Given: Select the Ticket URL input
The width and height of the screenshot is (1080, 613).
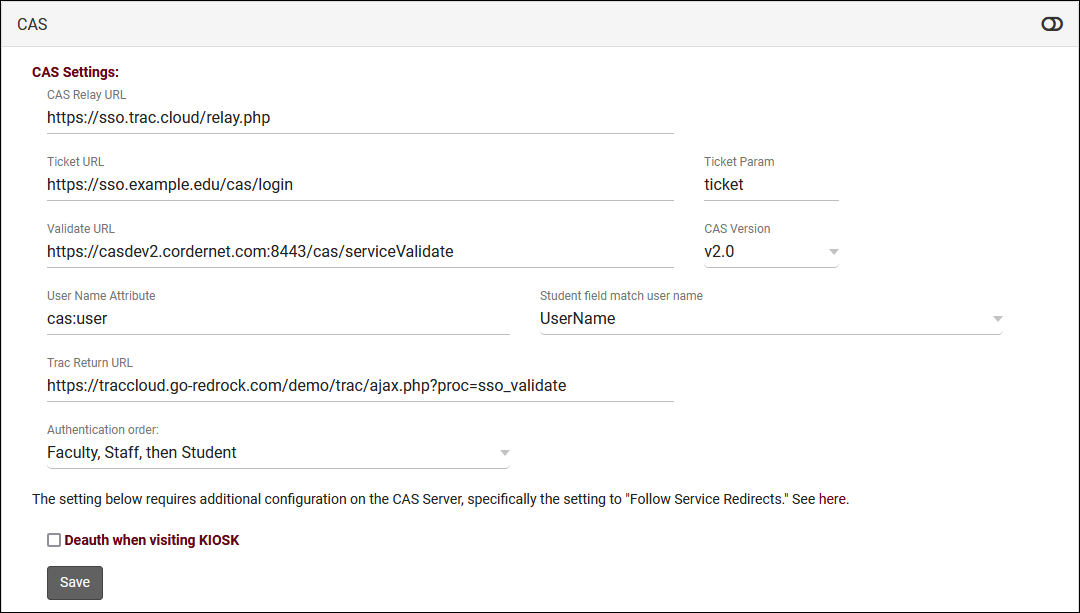Looking at the screenshot, I should pyautogui.click(x=360, y=185).
